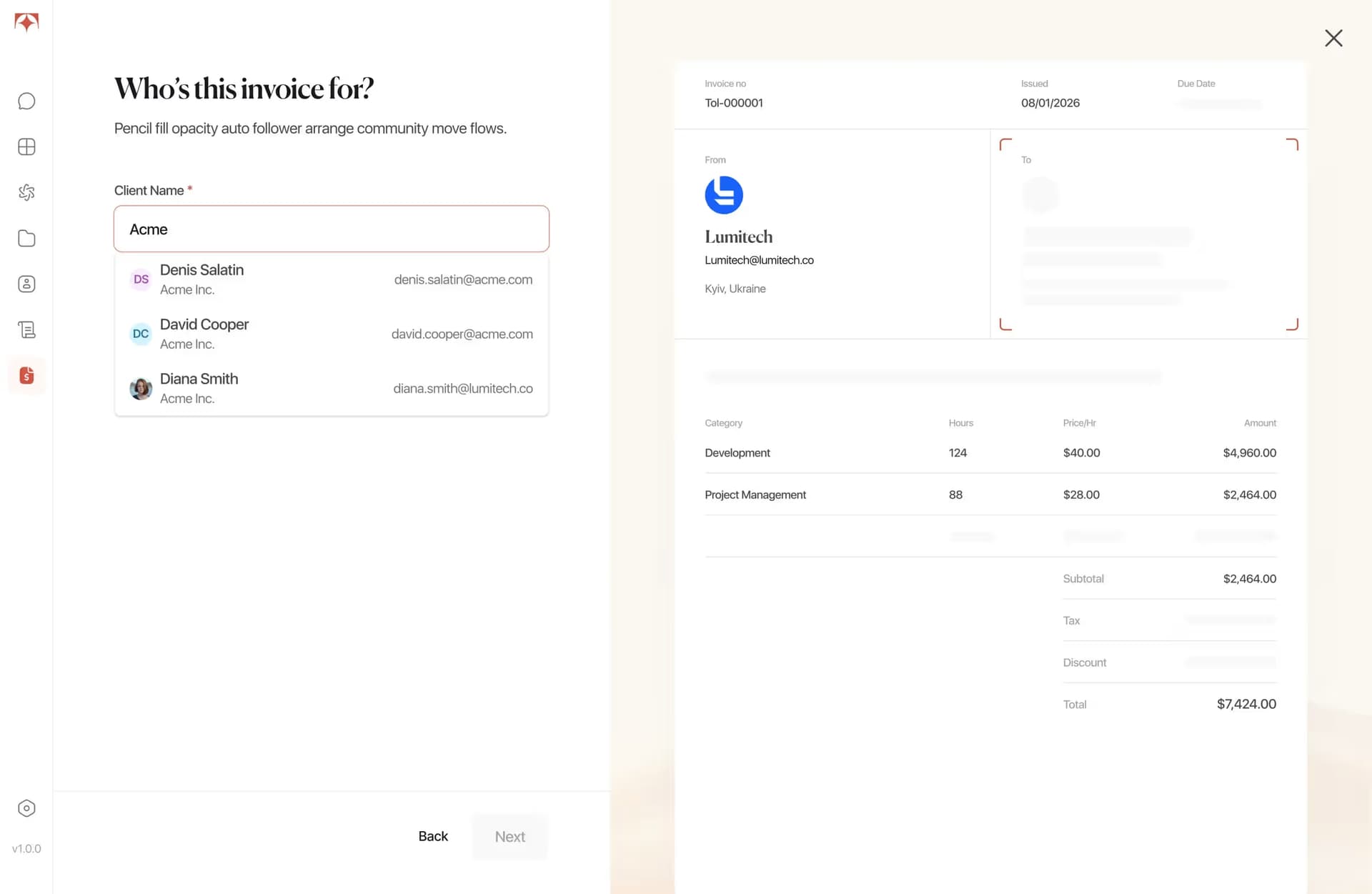Click the $4,960.00 amount
1372x894 pixels.
click(x=1249, y=453)
